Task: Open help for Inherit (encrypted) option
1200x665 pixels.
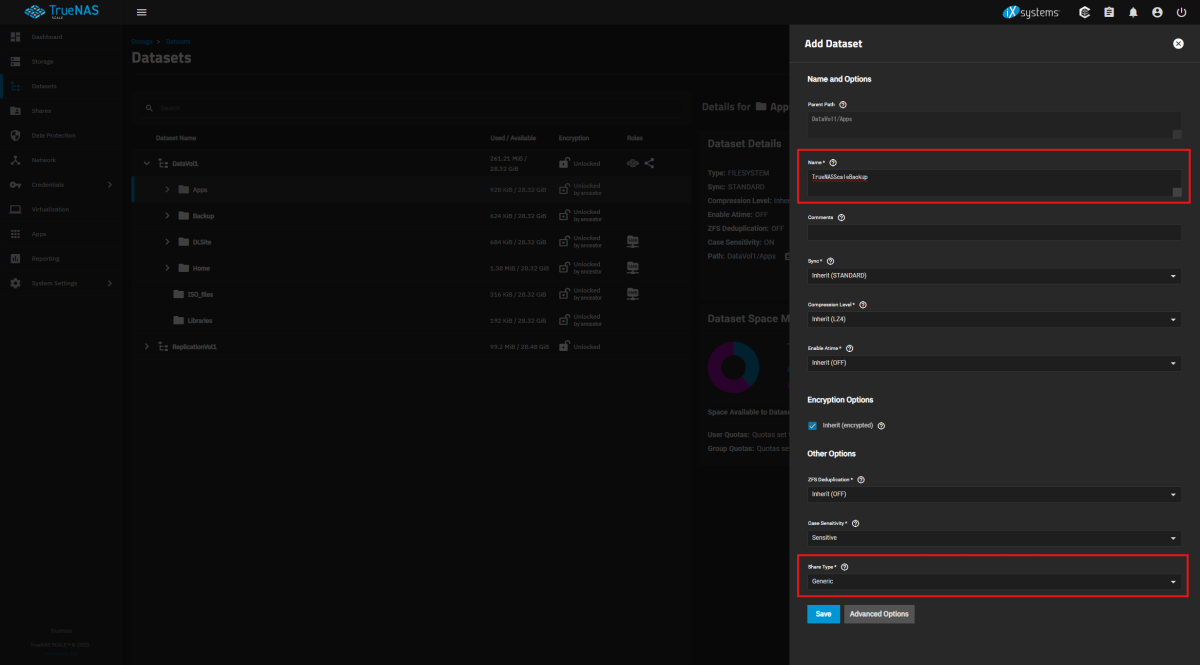Action: coord(881,425)
